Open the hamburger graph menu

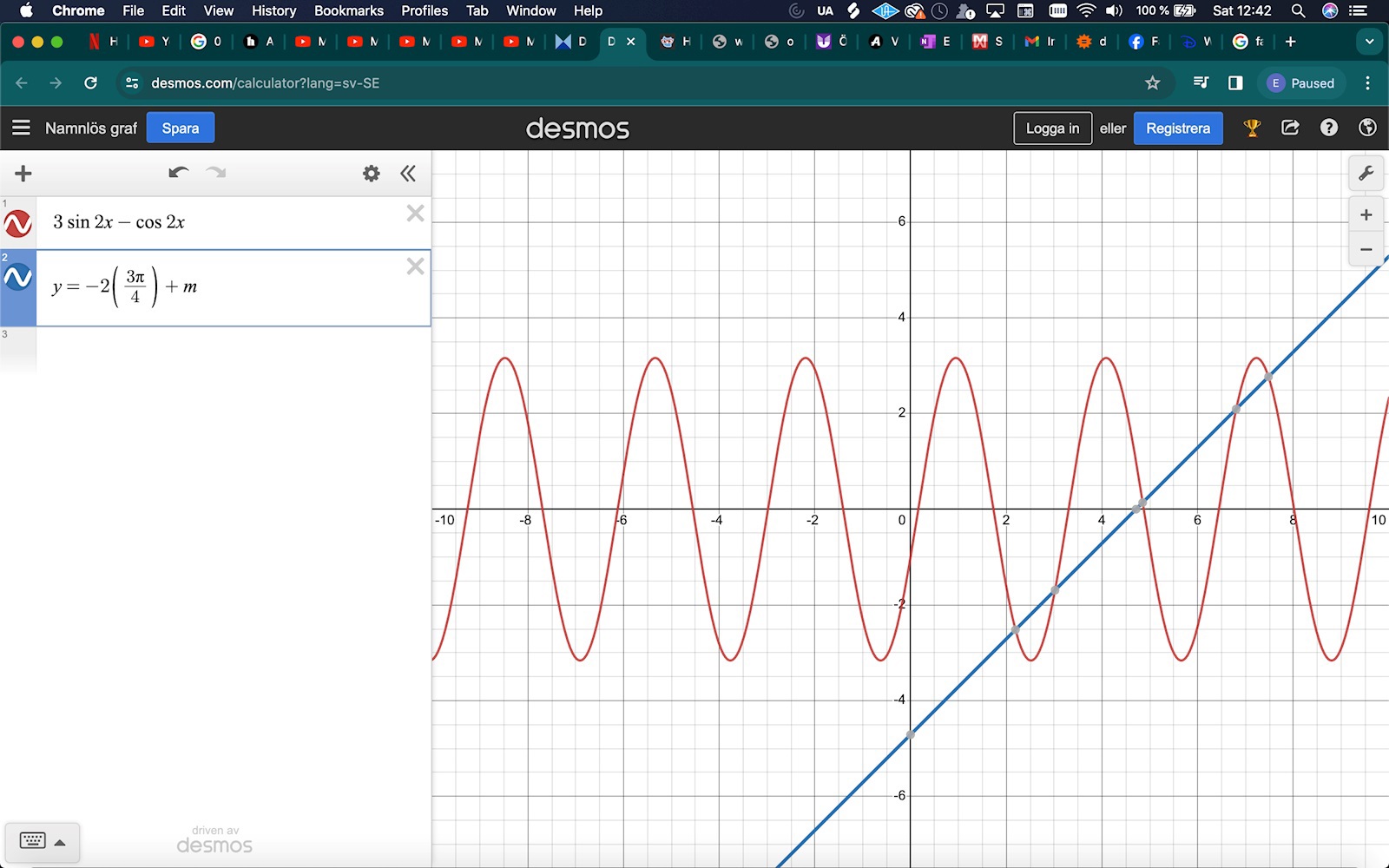(21, 128)
